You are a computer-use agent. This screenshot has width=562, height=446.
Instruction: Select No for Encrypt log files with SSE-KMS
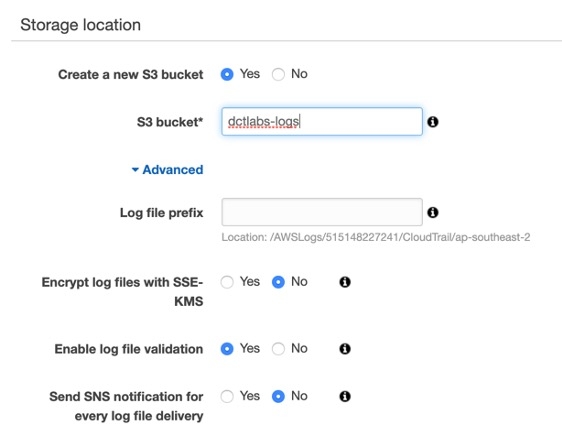coord(278,282)
